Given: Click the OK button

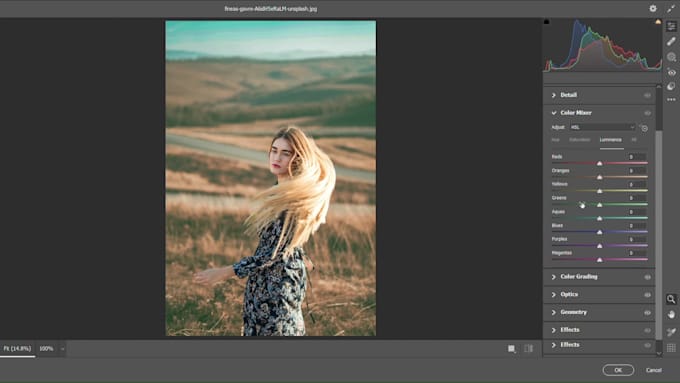Looking at the screenshot, I should (x=618, y=370).
